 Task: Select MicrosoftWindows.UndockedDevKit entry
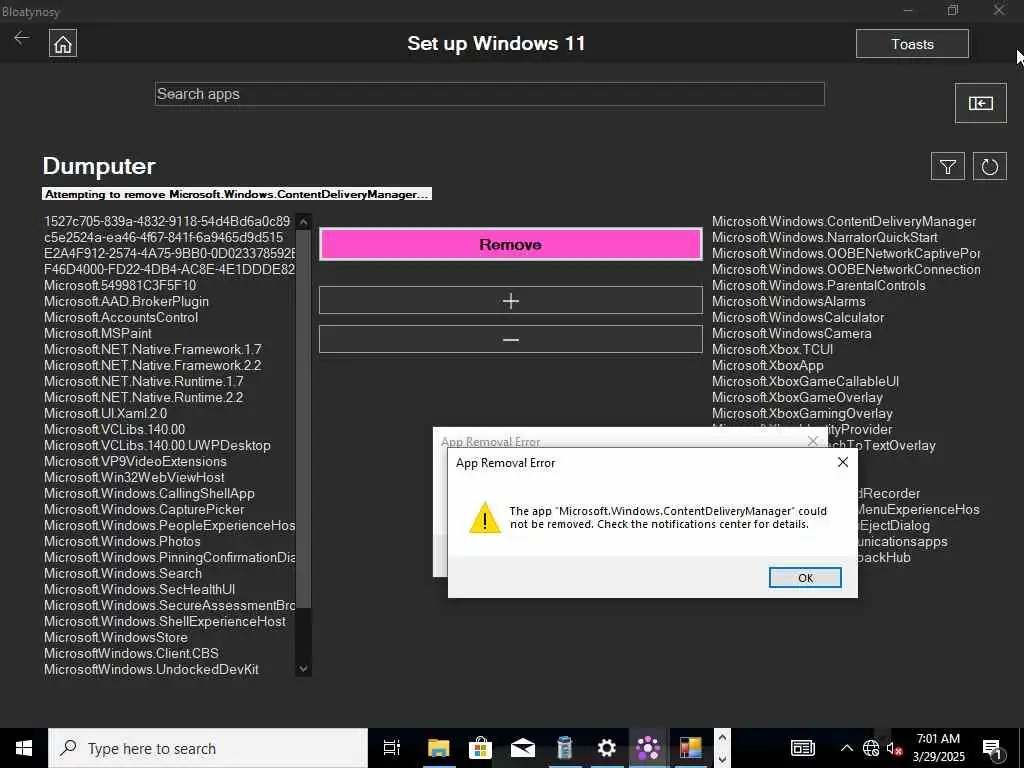(152, 669)
